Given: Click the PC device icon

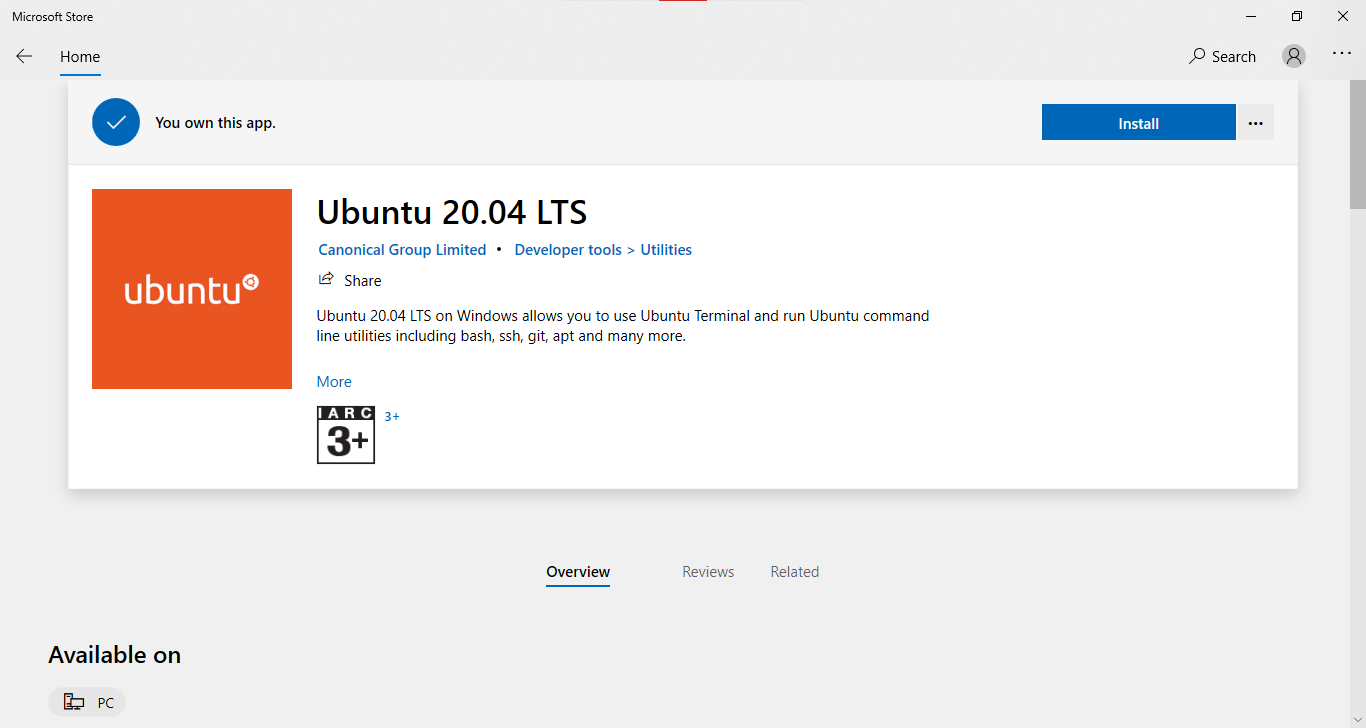Looking at the screenshot, I should pyautogui.click(x=74, y=702).
